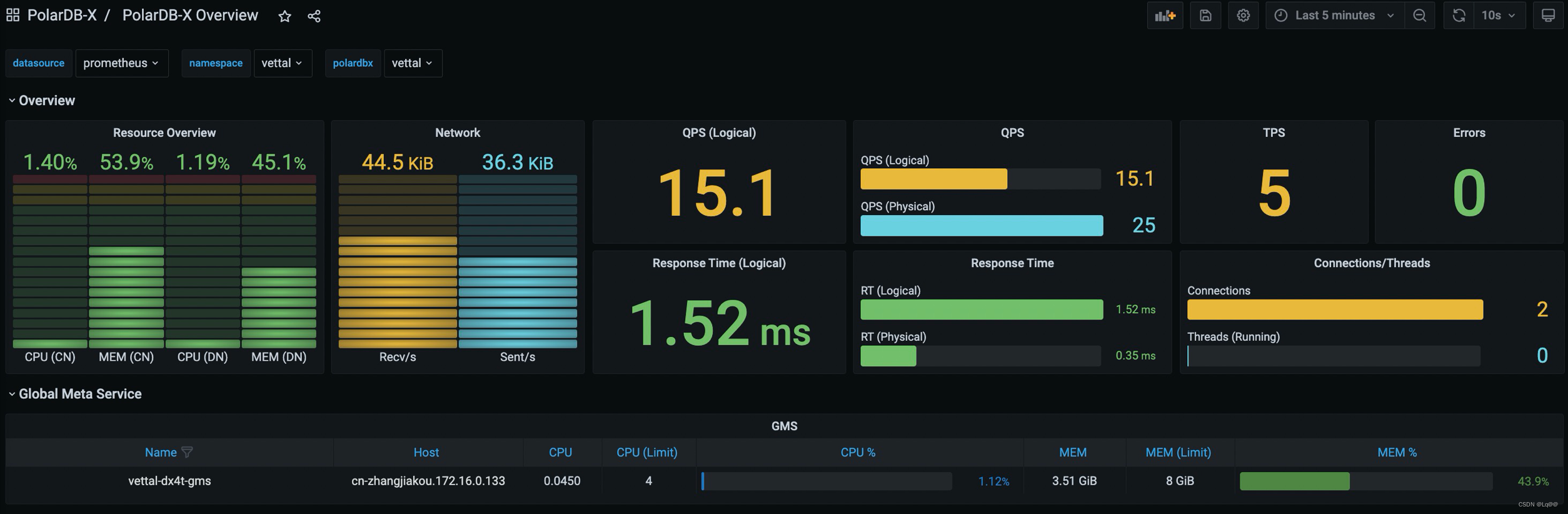Viewport: 1568px width, 514px height.
Task: Save the dashboard
Action: (1205, 16)
